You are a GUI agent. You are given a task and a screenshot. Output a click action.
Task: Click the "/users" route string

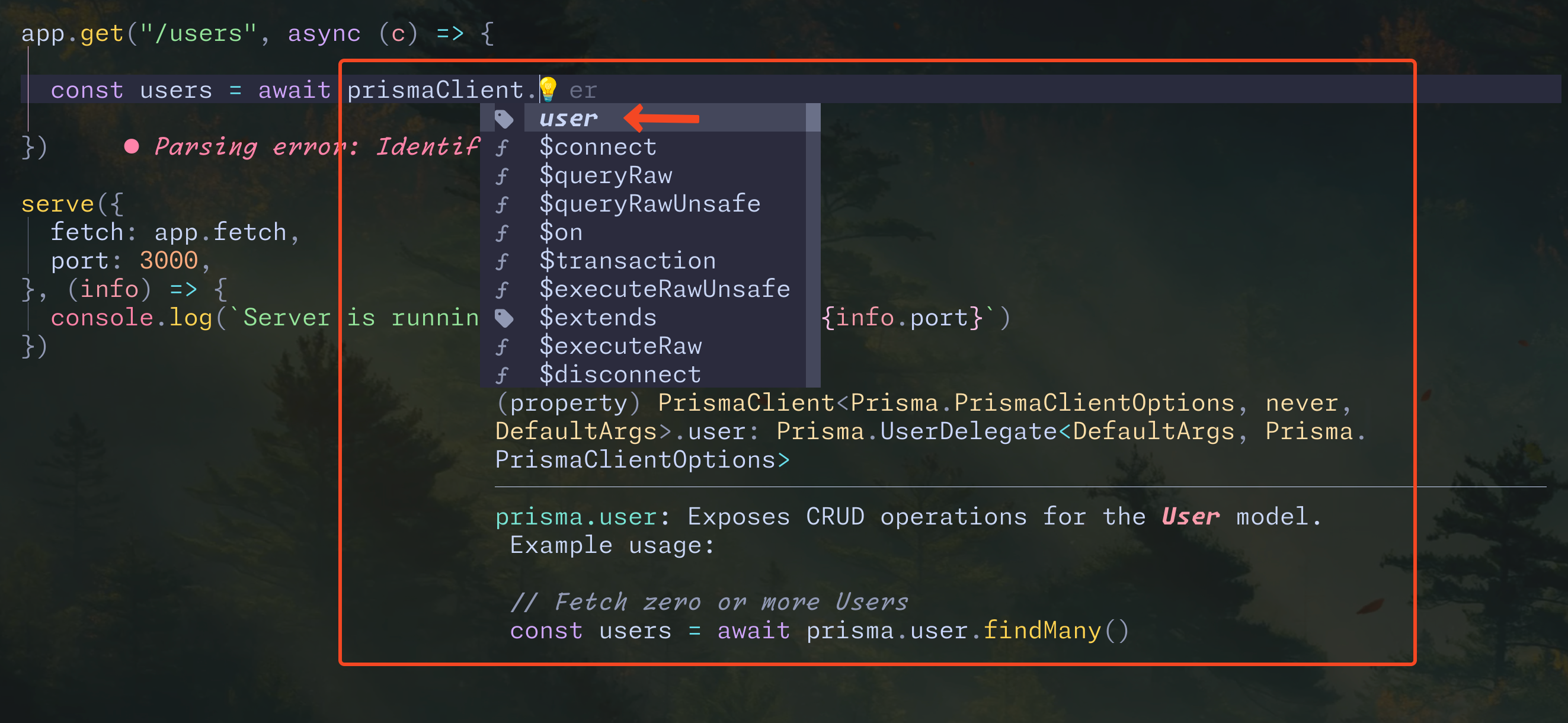pos(199,33)
